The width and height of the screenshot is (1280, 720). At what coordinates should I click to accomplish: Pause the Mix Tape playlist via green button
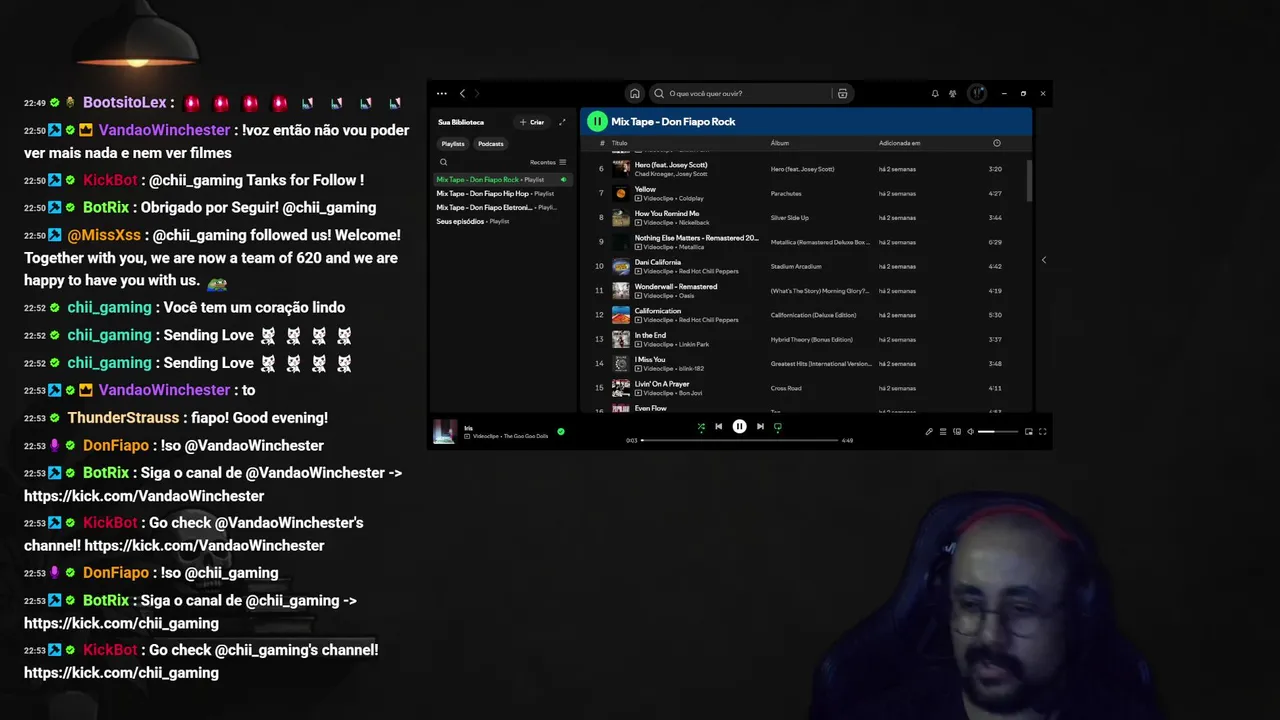[x=597, y=121]
